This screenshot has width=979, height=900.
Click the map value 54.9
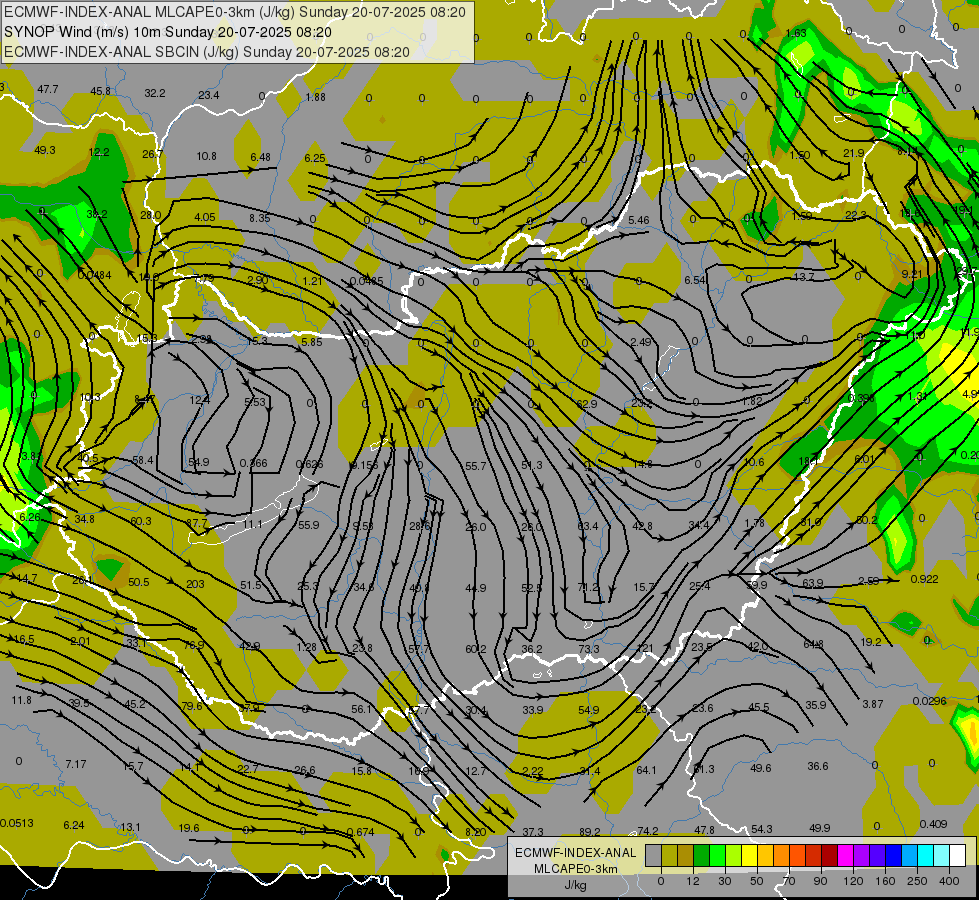pyautogui.click(x=199, y=462)
